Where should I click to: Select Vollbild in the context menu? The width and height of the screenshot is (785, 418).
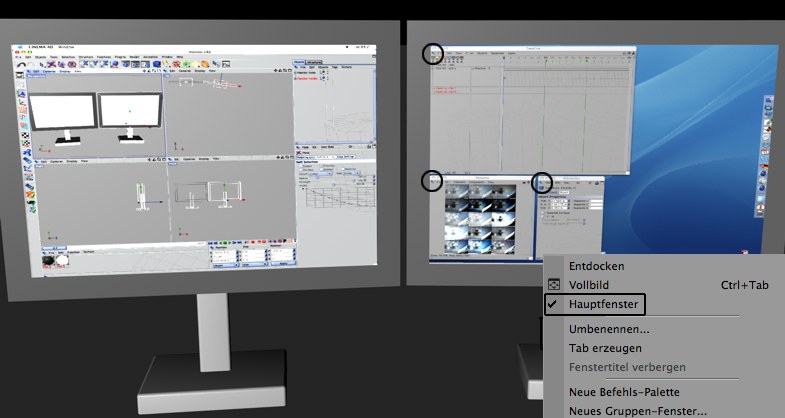click(x=589, y=285)
